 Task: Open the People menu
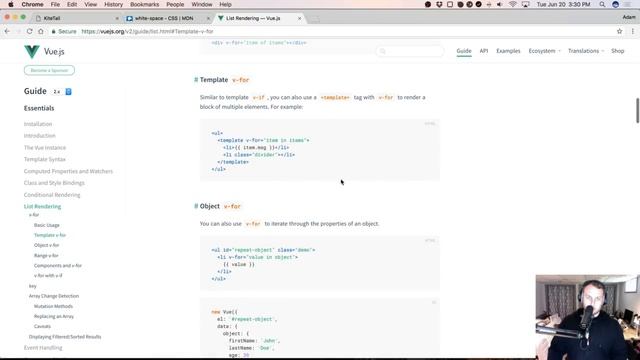coord(175,4)
